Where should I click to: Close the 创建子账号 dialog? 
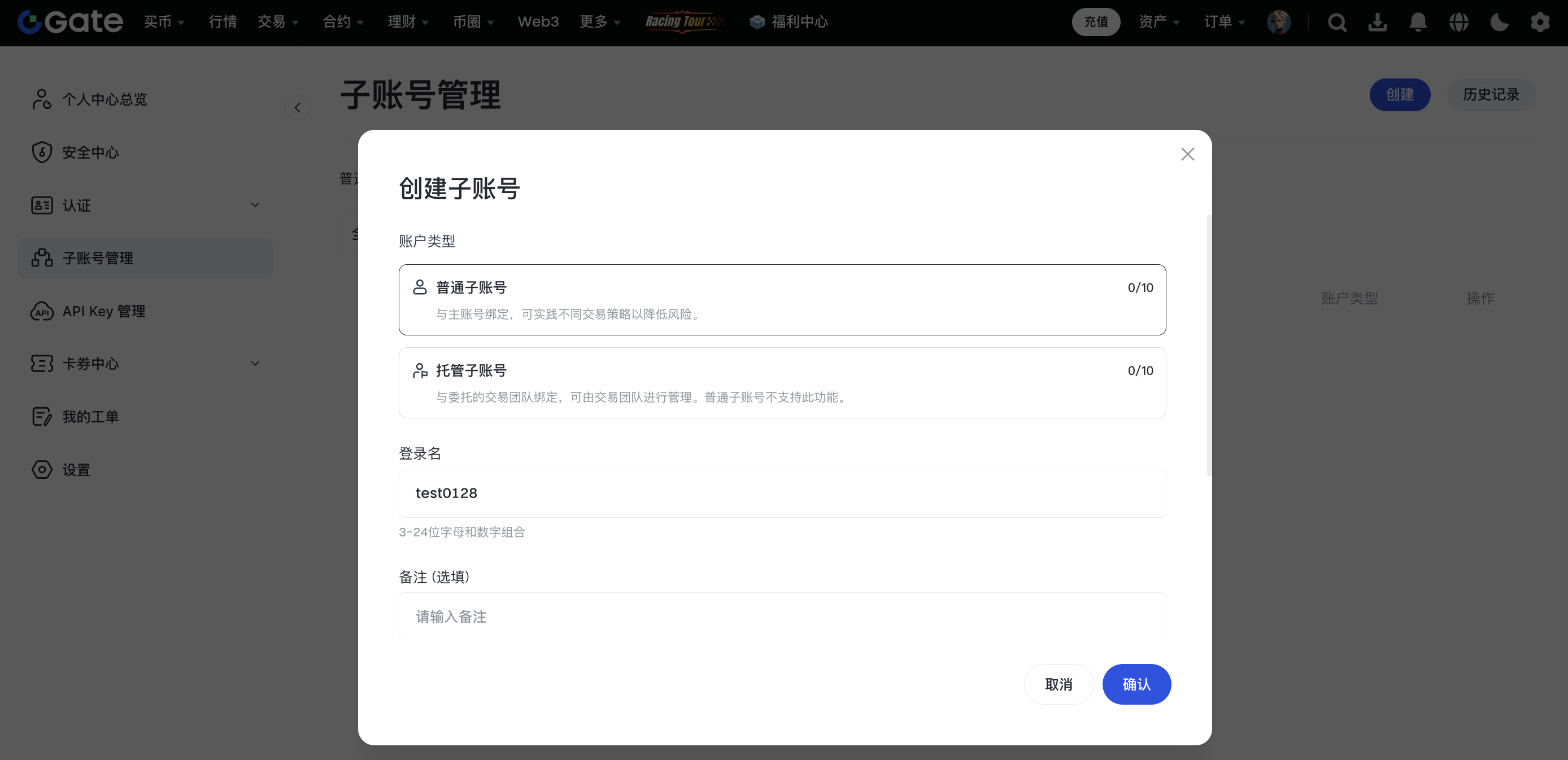click(x=1187, y=154)
